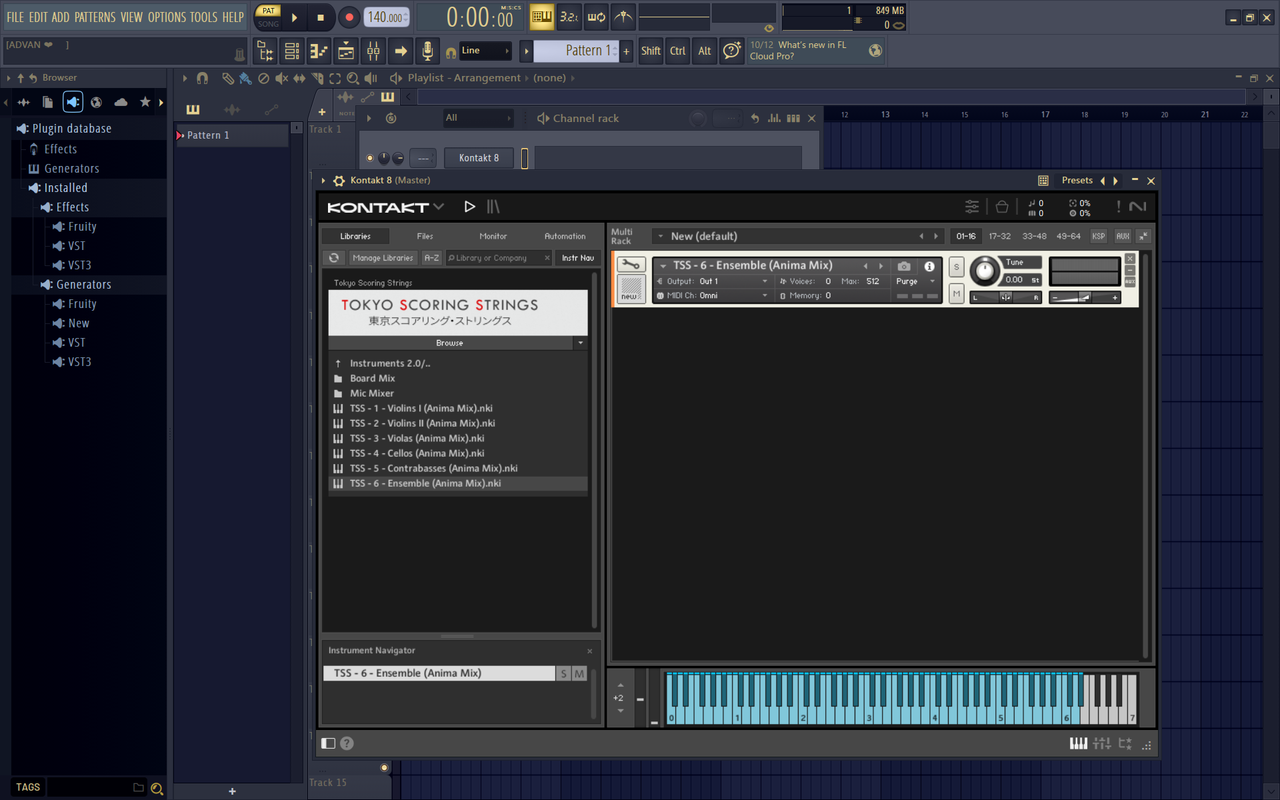Open the plugin database icon in Browser
The height and width of the screenshot is (800, 1280).
click(73, 102)
